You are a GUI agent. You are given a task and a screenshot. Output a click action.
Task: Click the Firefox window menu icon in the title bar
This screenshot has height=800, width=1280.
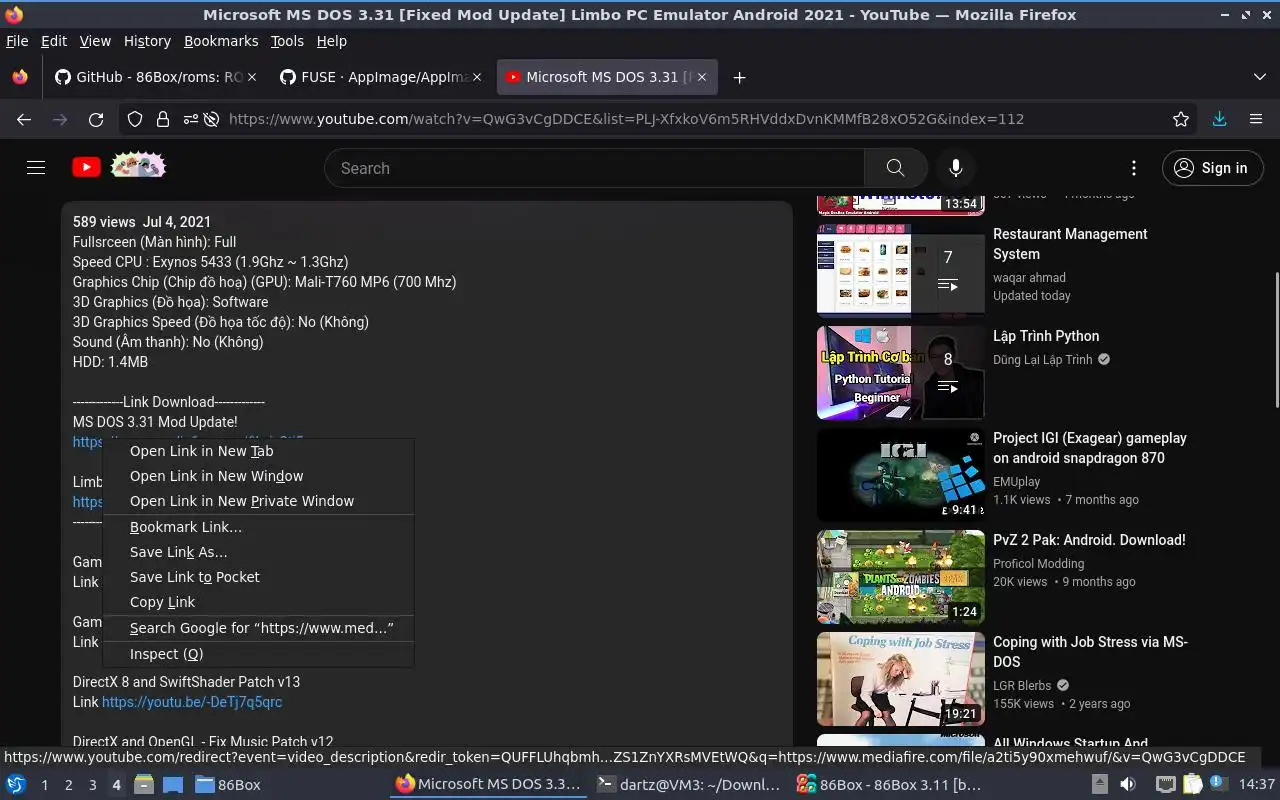[14, 15]
